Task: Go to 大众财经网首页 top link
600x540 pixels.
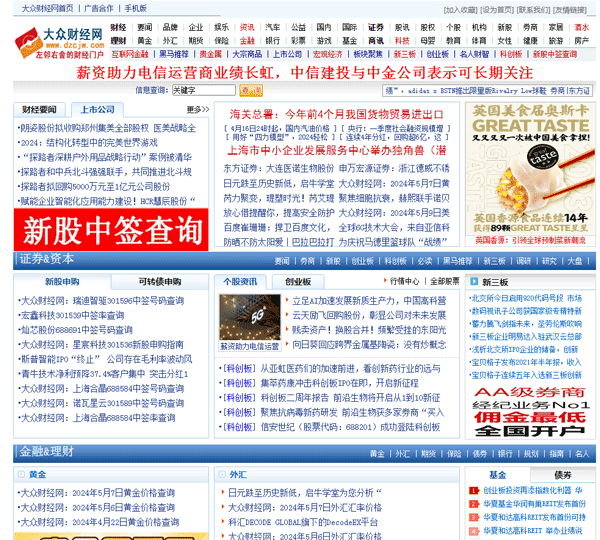Action: tap(47, 8)
